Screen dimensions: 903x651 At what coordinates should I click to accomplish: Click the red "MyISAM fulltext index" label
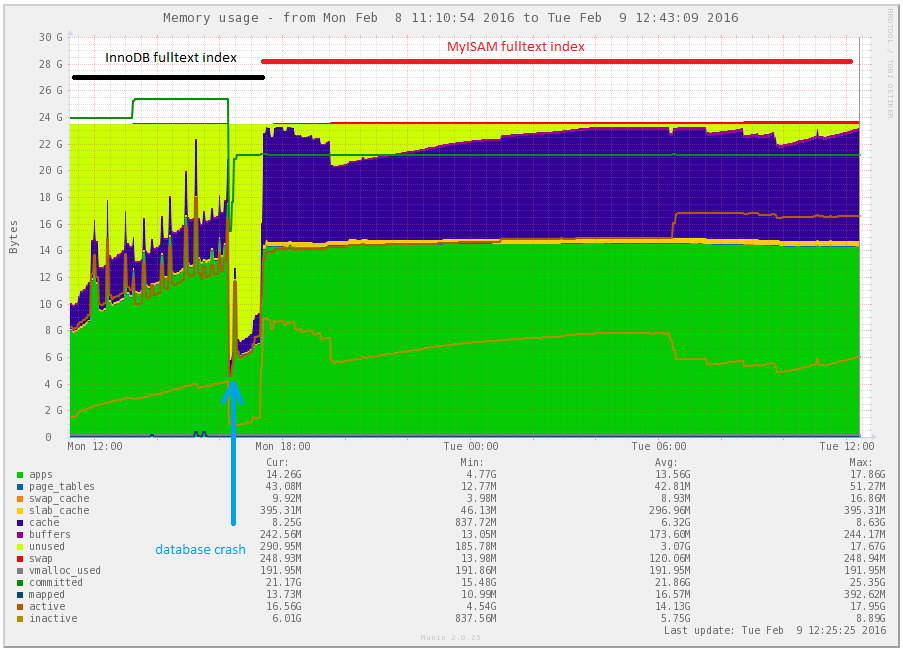point(515,47)
